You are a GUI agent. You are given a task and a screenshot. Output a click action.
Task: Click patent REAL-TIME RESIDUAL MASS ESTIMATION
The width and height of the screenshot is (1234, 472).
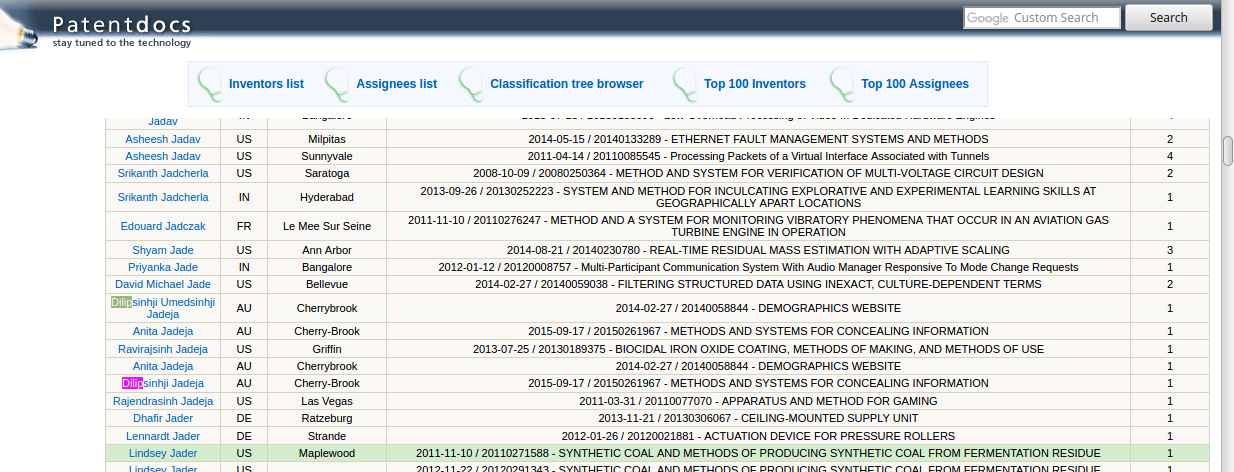(758, 250)
